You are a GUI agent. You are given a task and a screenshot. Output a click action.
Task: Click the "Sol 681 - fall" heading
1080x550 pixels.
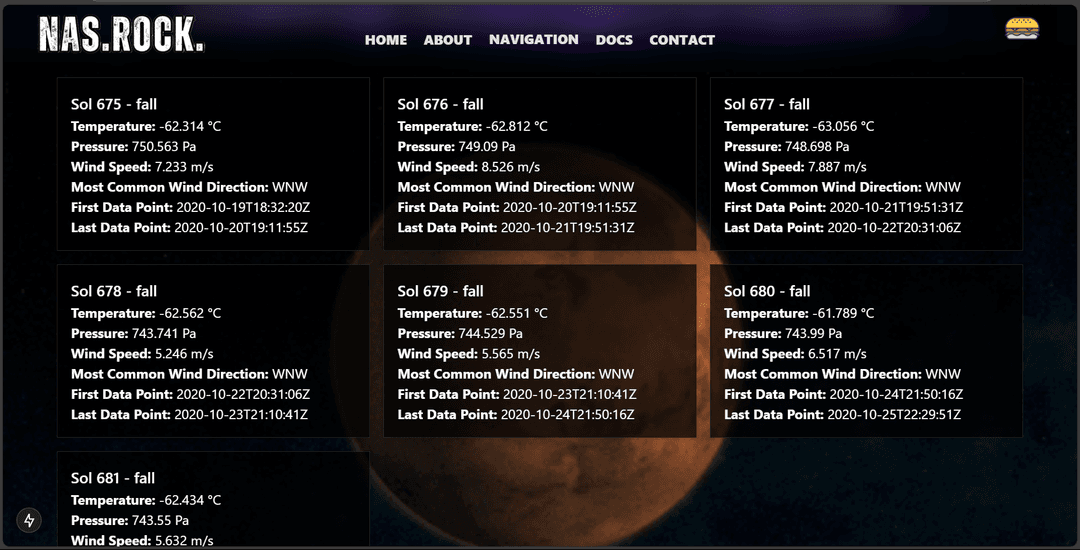114,478
